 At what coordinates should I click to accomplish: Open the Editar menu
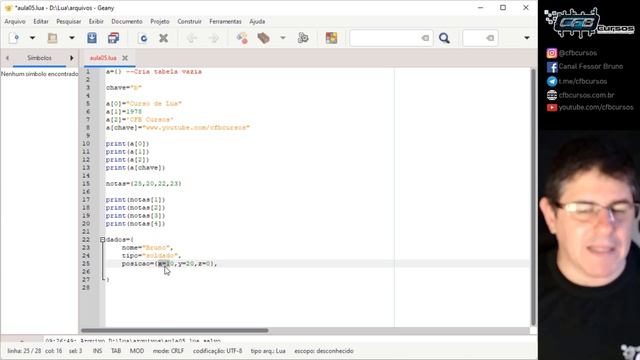point(41,21)
